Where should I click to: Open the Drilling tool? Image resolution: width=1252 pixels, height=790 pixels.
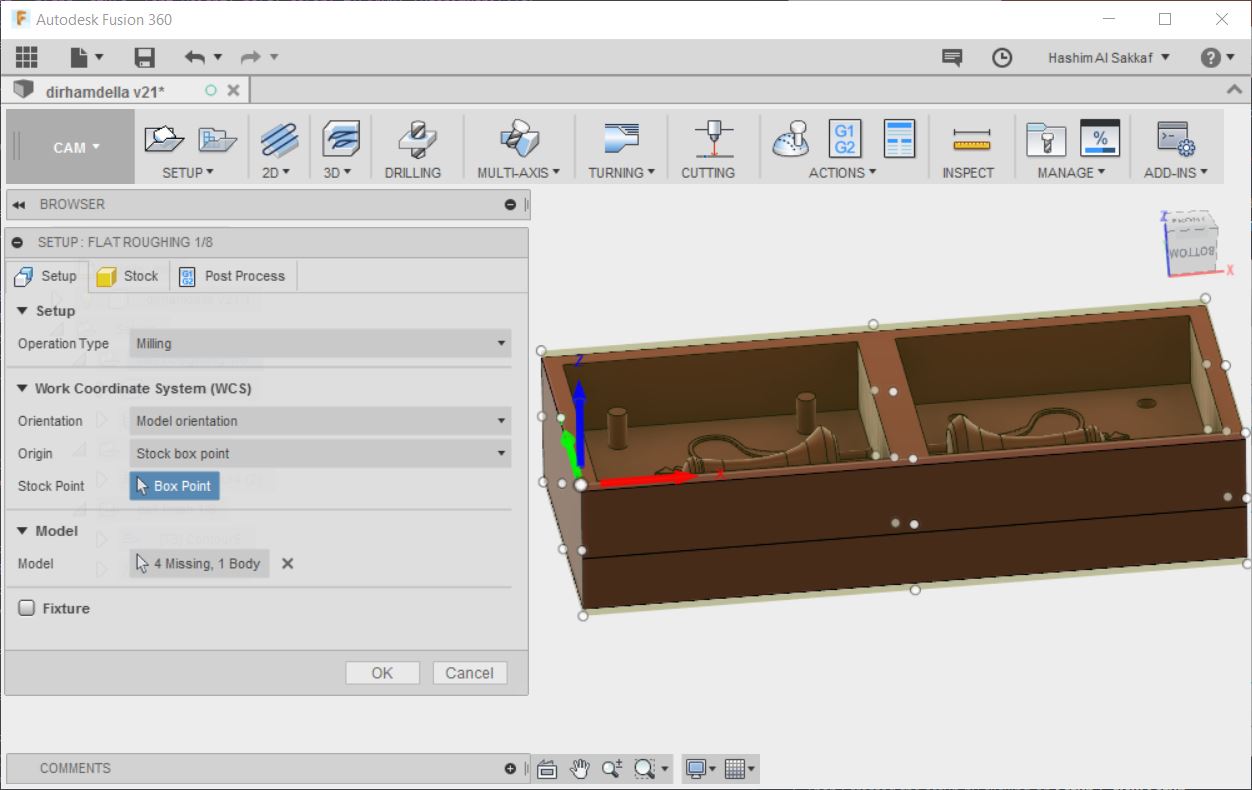coord(412,140)
